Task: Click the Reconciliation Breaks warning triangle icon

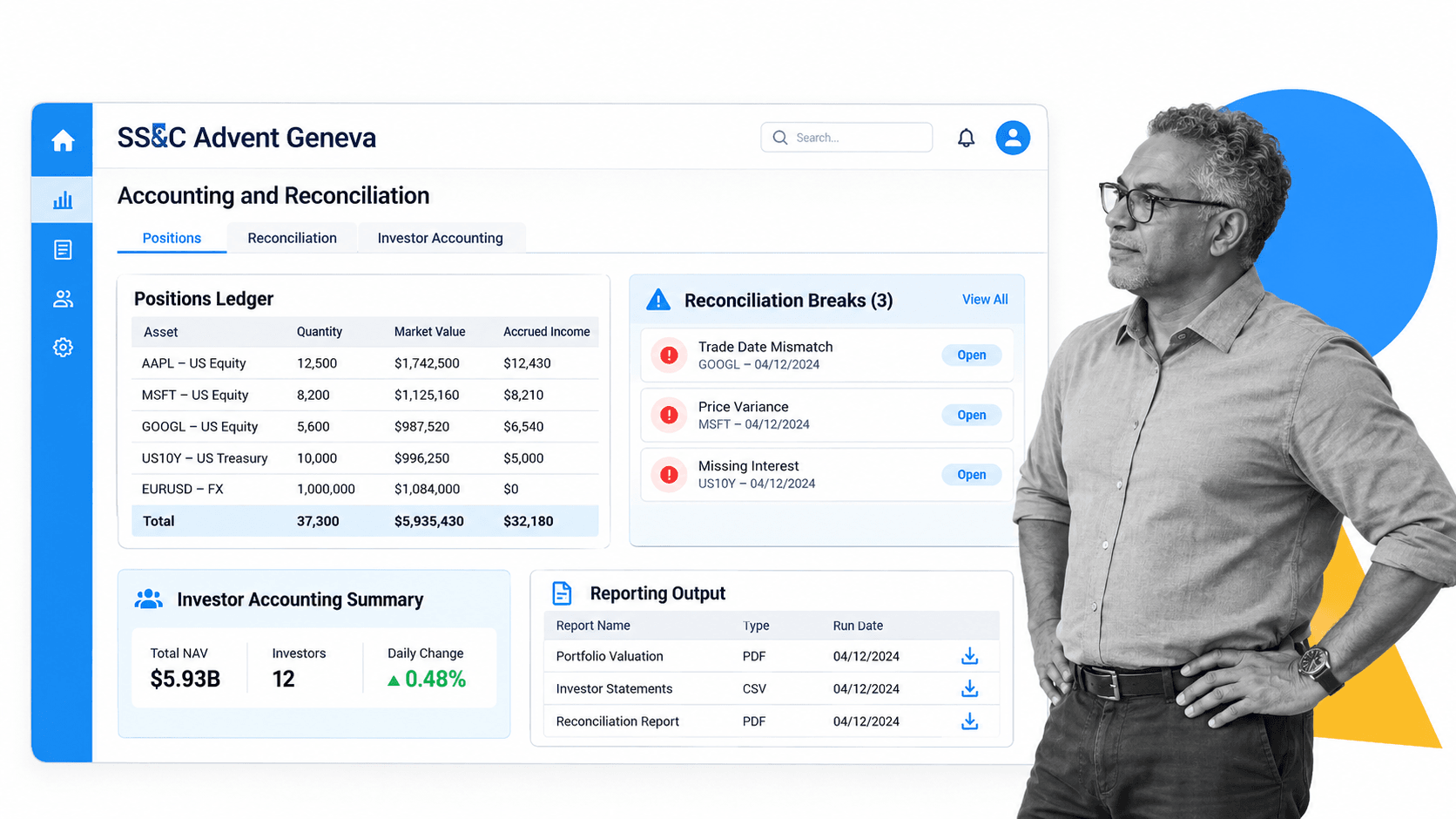Action: click(x=658, y=300)
